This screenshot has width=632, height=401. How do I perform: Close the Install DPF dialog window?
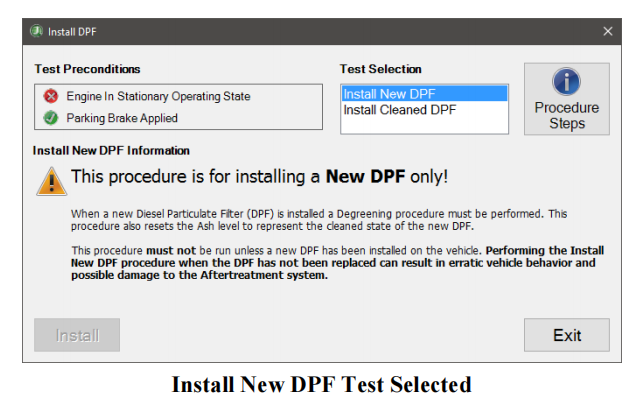point(608,31)
